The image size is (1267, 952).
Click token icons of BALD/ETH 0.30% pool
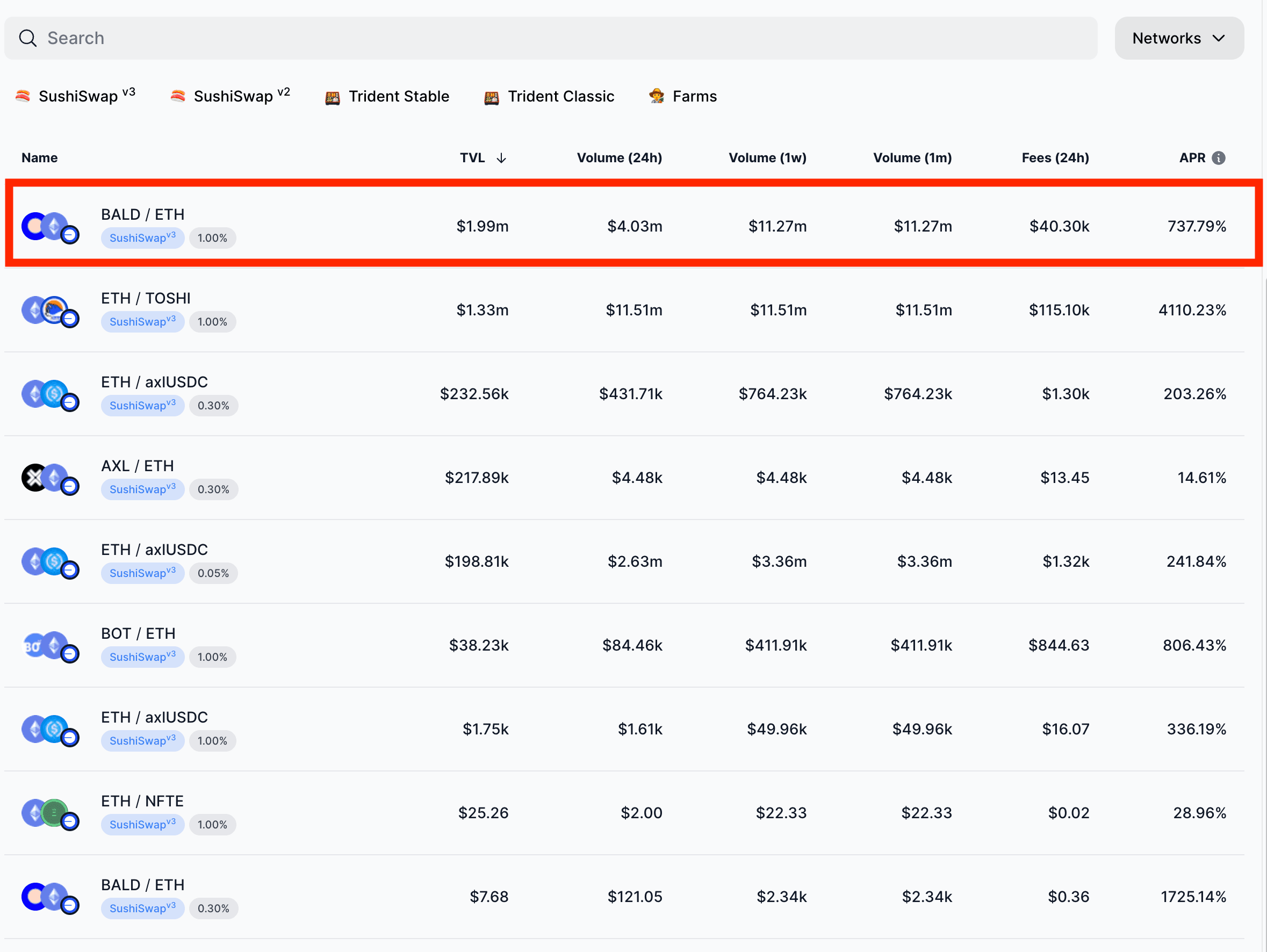point(51,898)
